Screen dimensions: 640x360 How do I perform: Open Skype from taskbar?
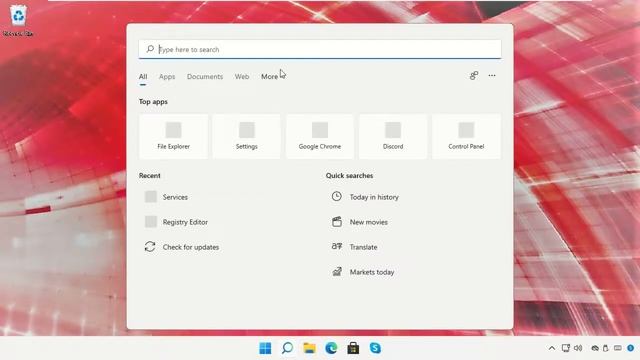(375, 348)
